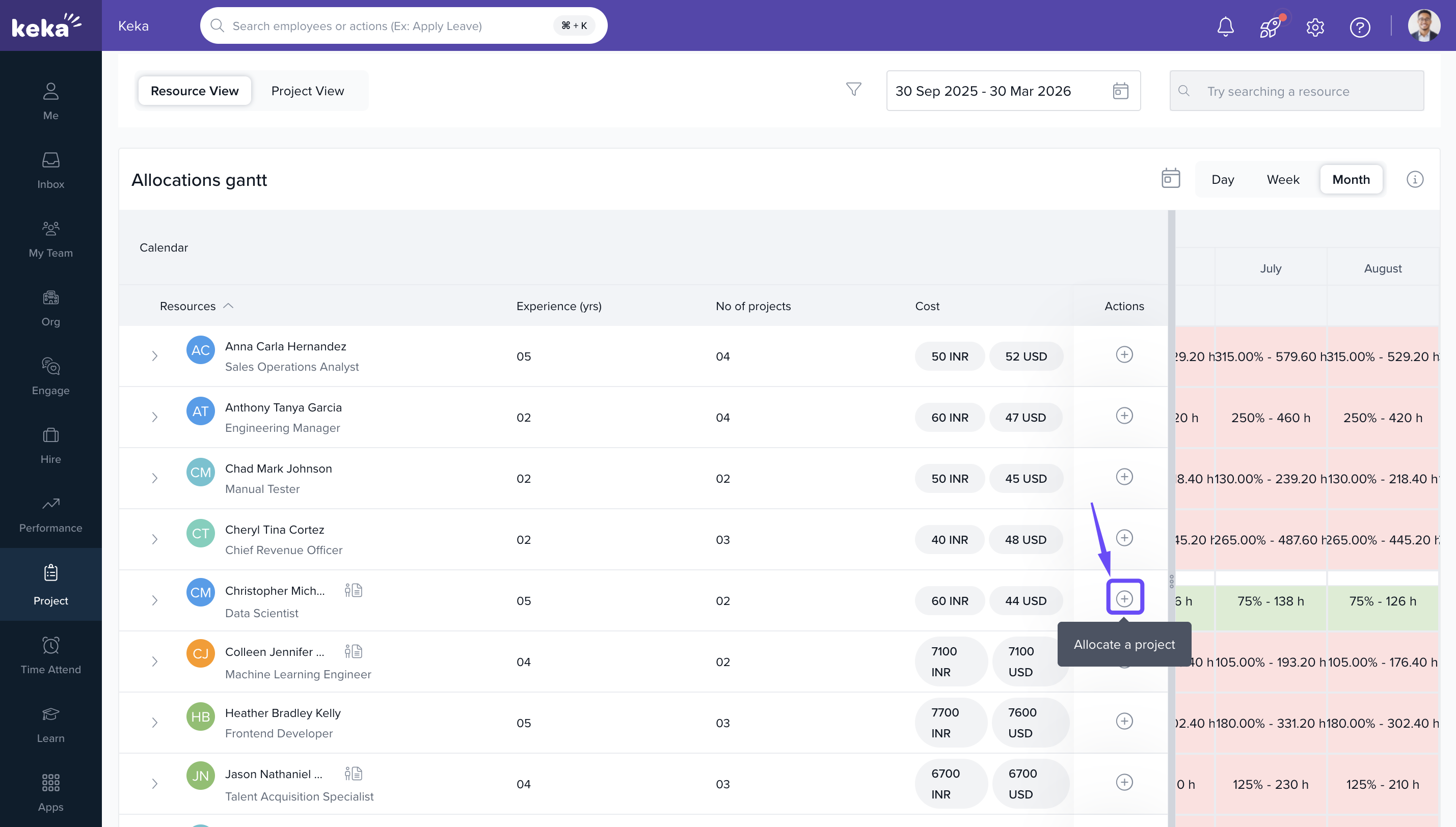Open the date range picker field
The height and width of the screenshot is (827, 1456).
(x=1012, y=91)
